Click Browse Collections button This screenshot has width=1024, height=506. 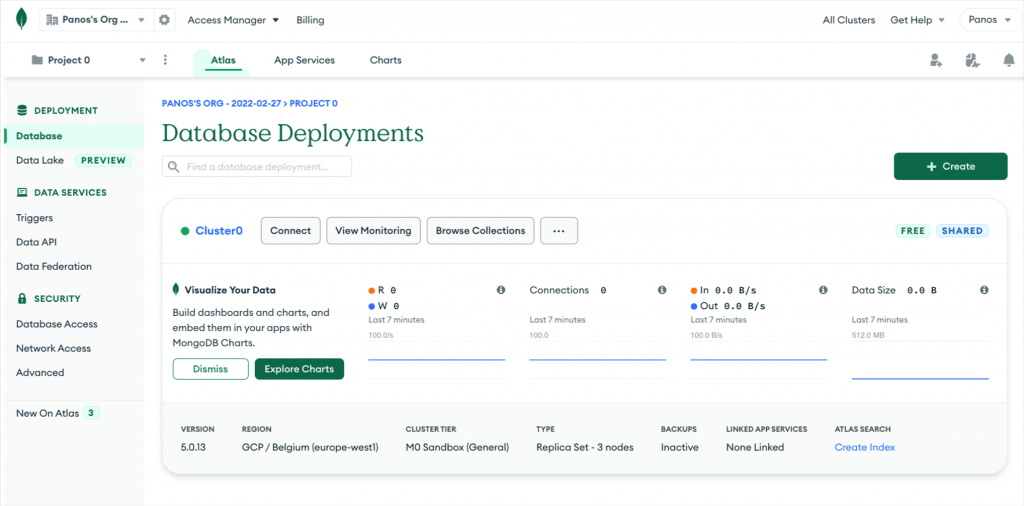pos(481,230)
